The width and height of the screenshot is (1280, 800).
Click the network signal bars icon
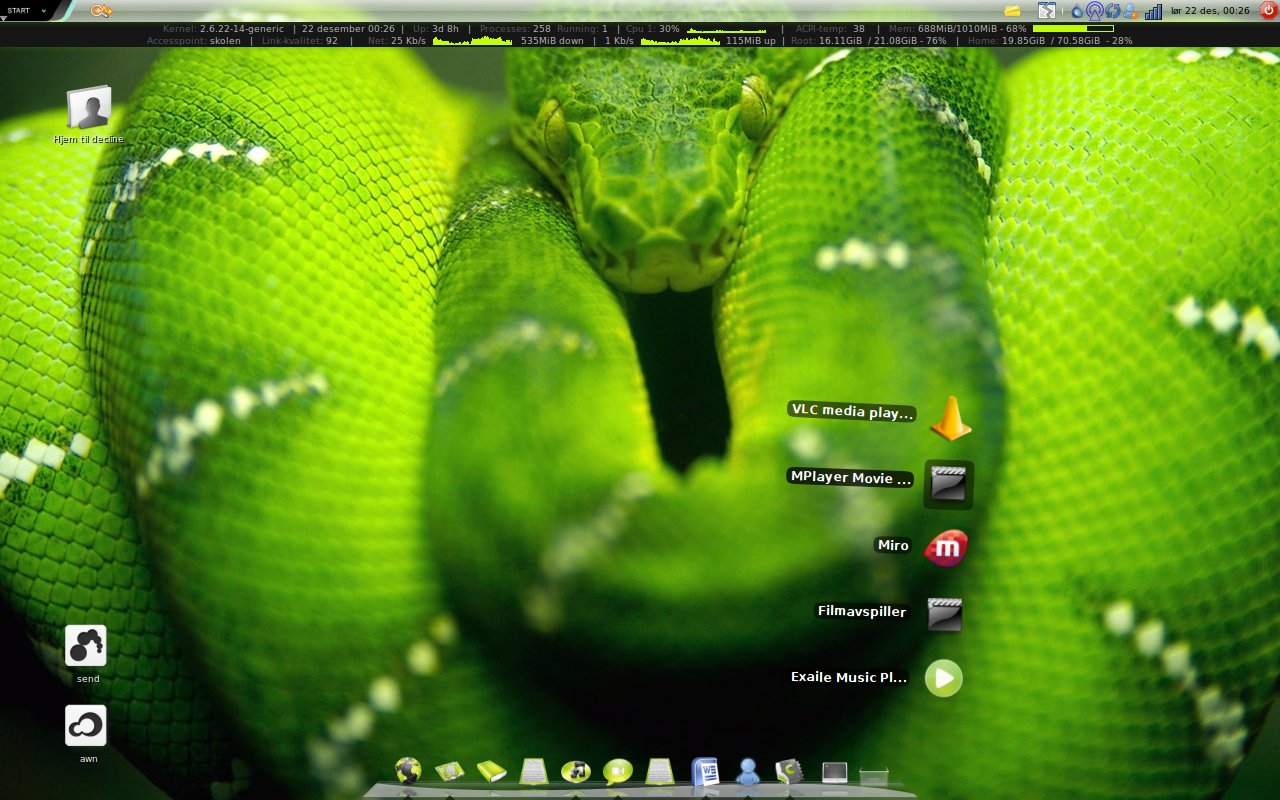pyautogui.click(x=1154, y=11)
